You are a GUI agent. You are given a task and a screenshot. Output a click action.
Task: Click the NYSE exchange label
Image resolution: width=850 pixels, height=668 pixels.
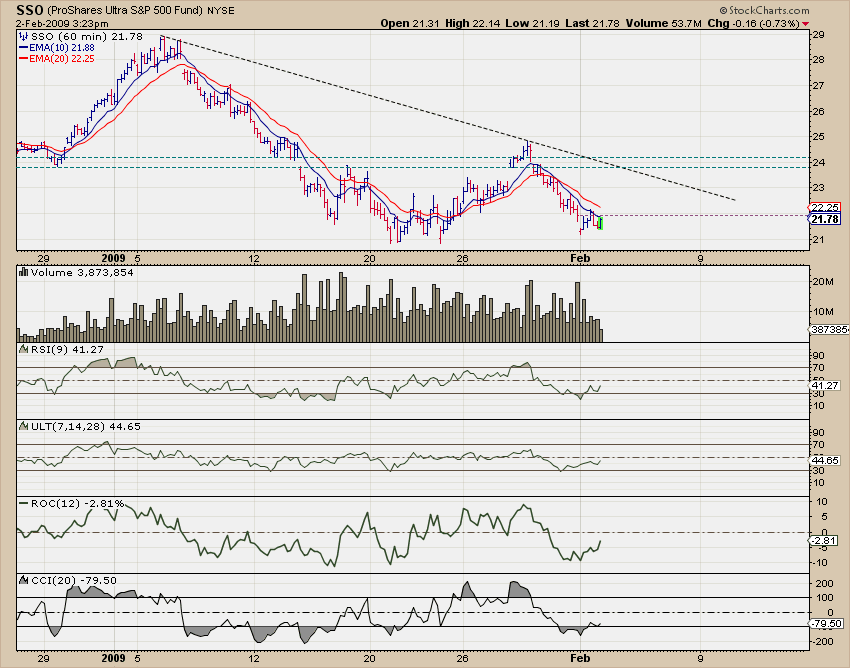[x=221, y=11]
